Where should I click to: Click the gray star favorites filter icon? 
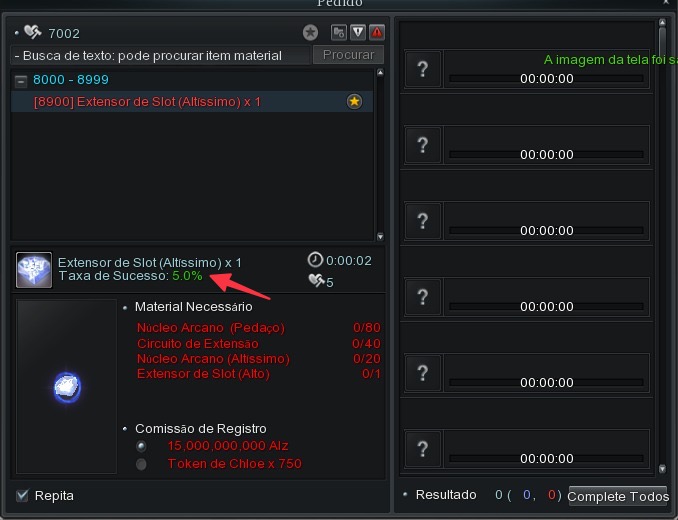point(310,32)
